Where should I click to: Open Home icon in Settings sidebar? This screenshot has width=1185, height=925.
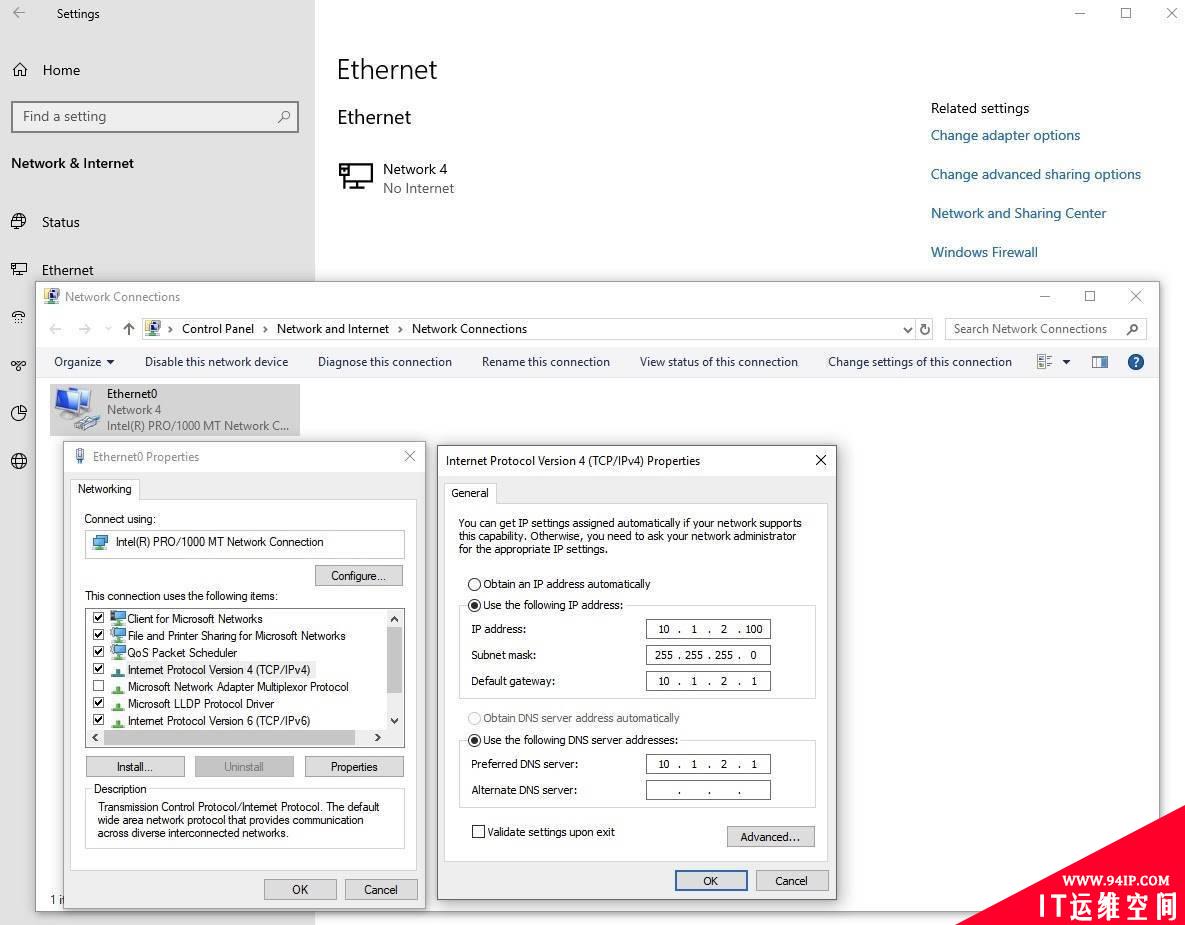pyautogui.click(x=20, y=70)
